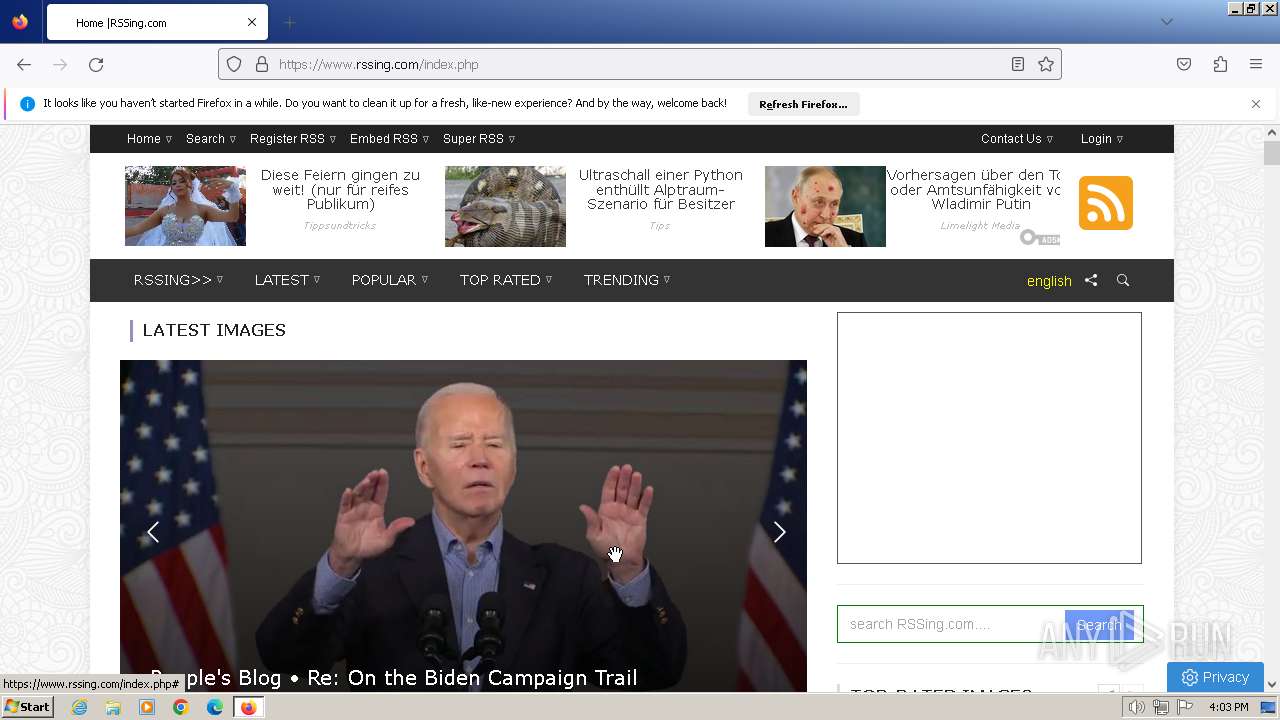The image size is (1280, 720).
Task: Click the 4:03 PM system clock
Action: [1229, 707]
